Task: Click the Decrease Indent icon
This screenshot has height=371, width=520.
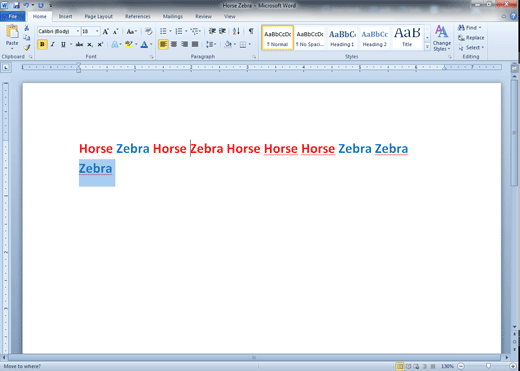Action: (x=212, y=31)
